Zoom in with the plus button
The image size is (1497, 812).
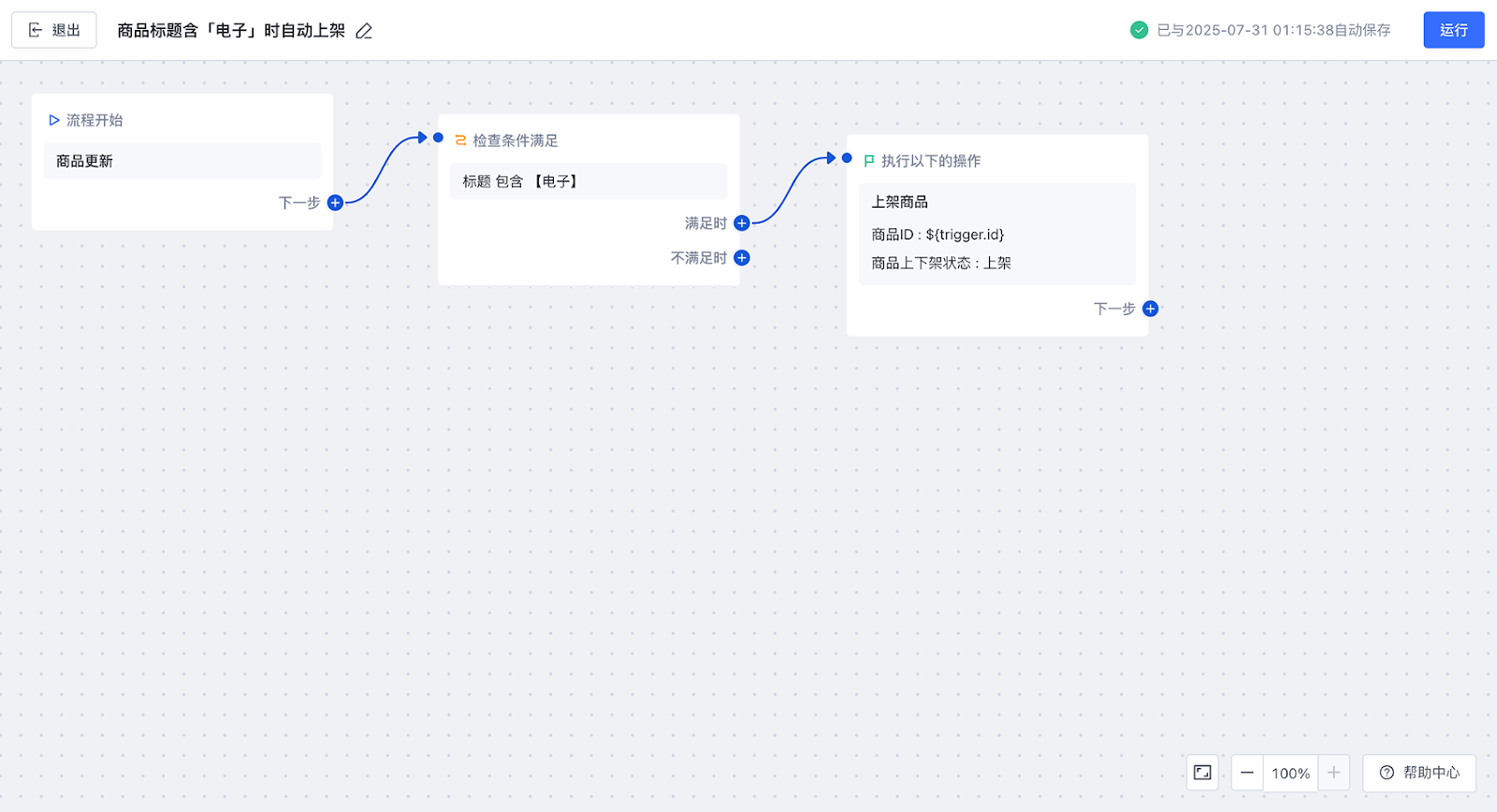1334,773
